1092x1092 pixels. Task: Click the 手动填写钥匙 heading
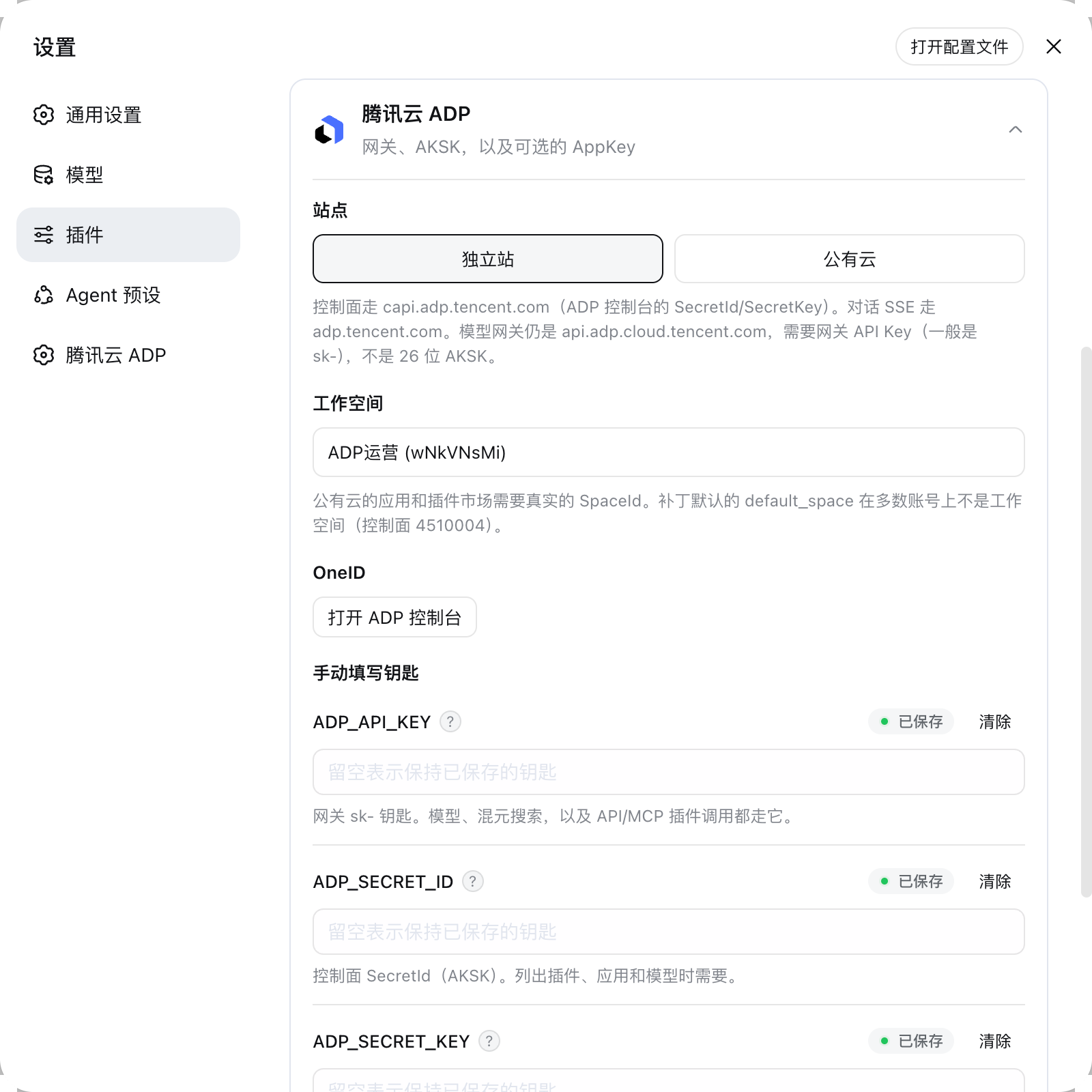pos(366,673)
